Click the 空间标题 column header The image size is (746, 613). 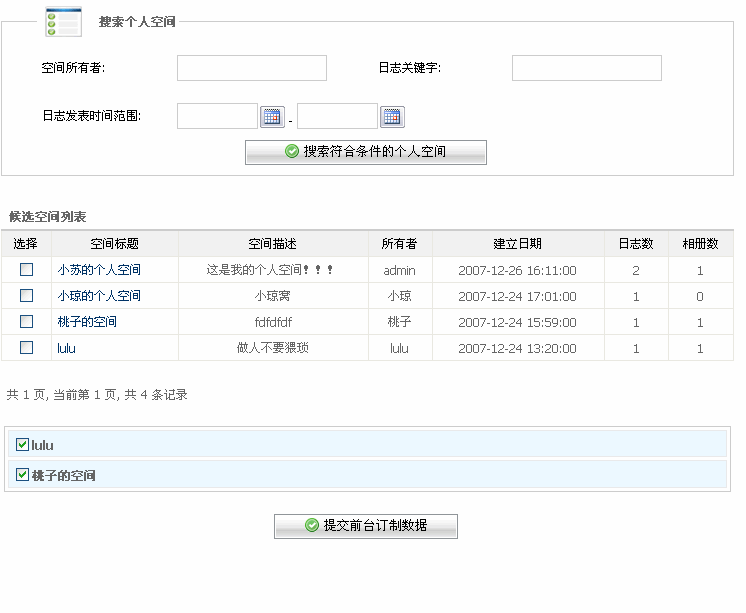(115, 244)
